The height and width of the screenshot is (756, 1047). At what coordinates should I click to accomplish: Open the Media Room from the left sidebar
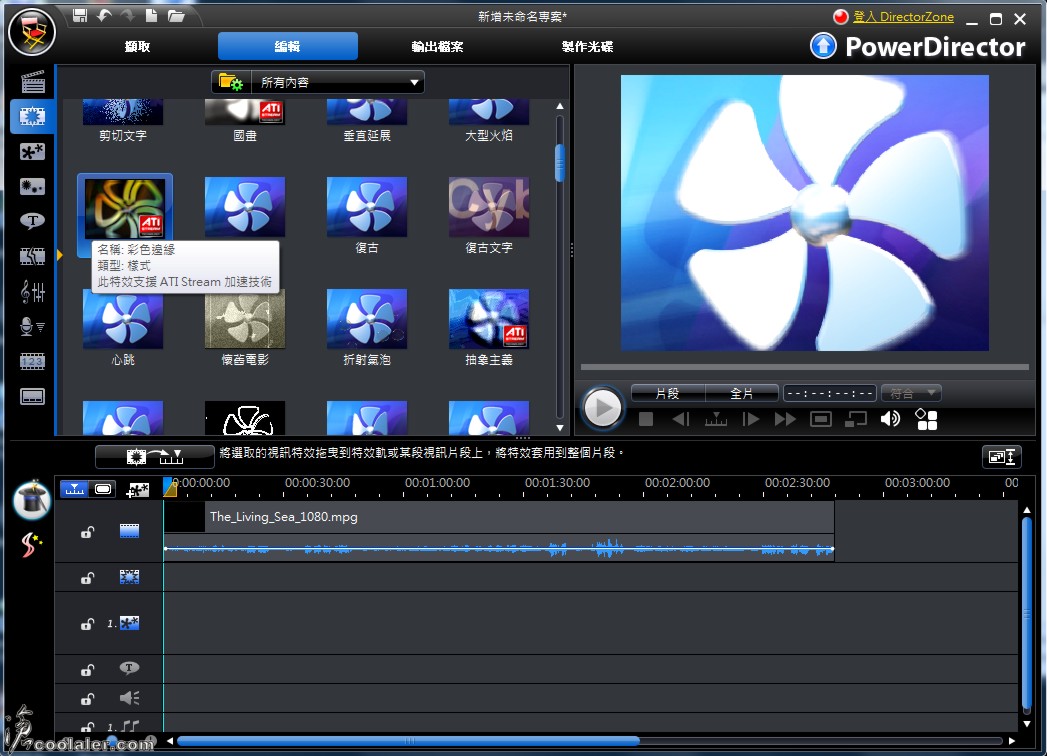coord(32,82)
